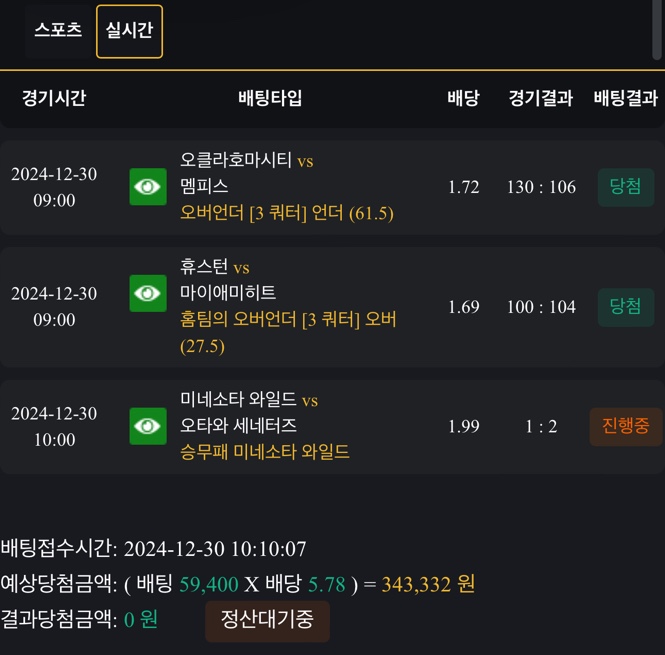Click the 배팅결과 column header
Image resolution: width=665 pixels, height=655 pixels.
tap(626, 98)
